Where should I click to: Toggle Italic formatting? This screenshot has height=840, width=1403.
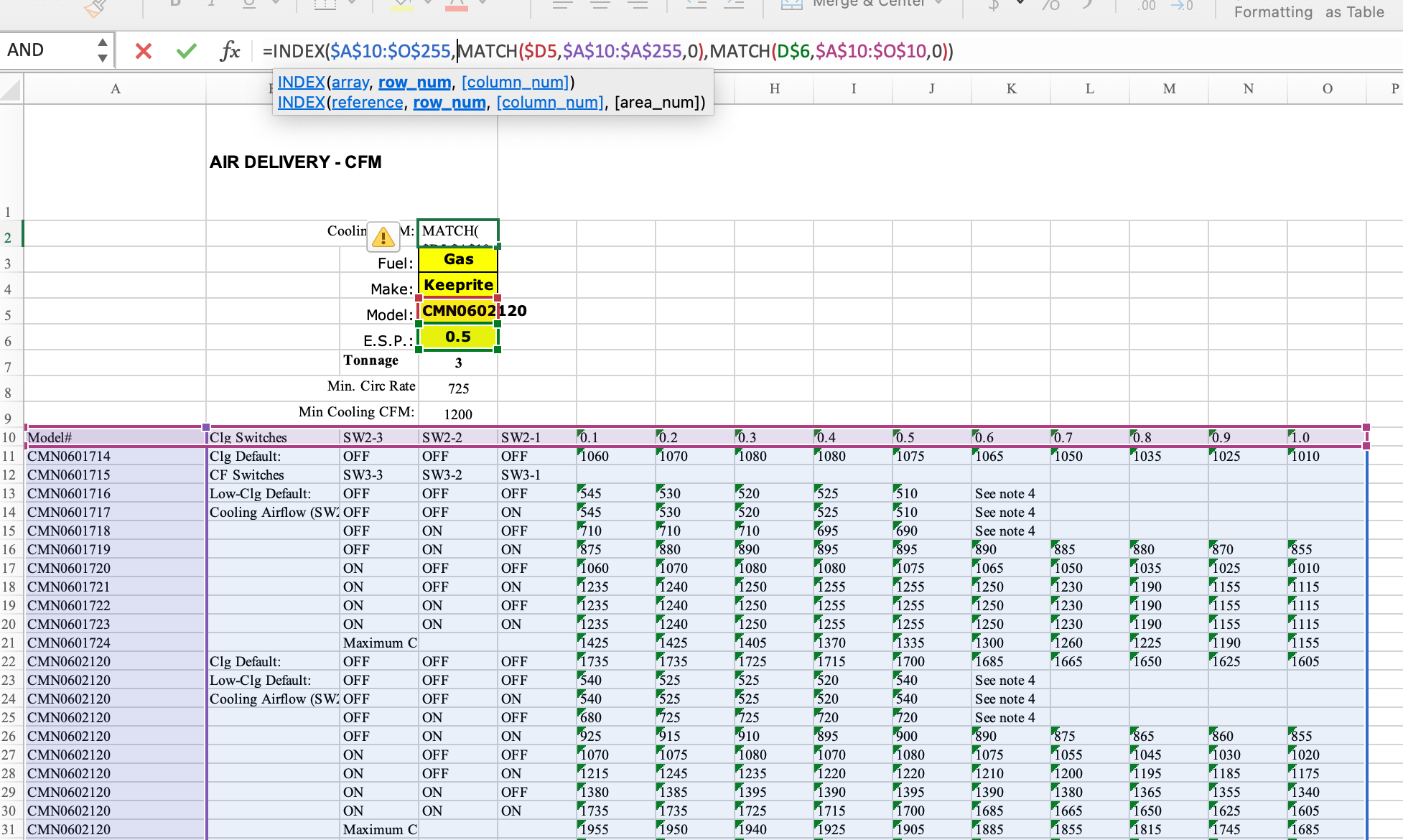(211, 4)
